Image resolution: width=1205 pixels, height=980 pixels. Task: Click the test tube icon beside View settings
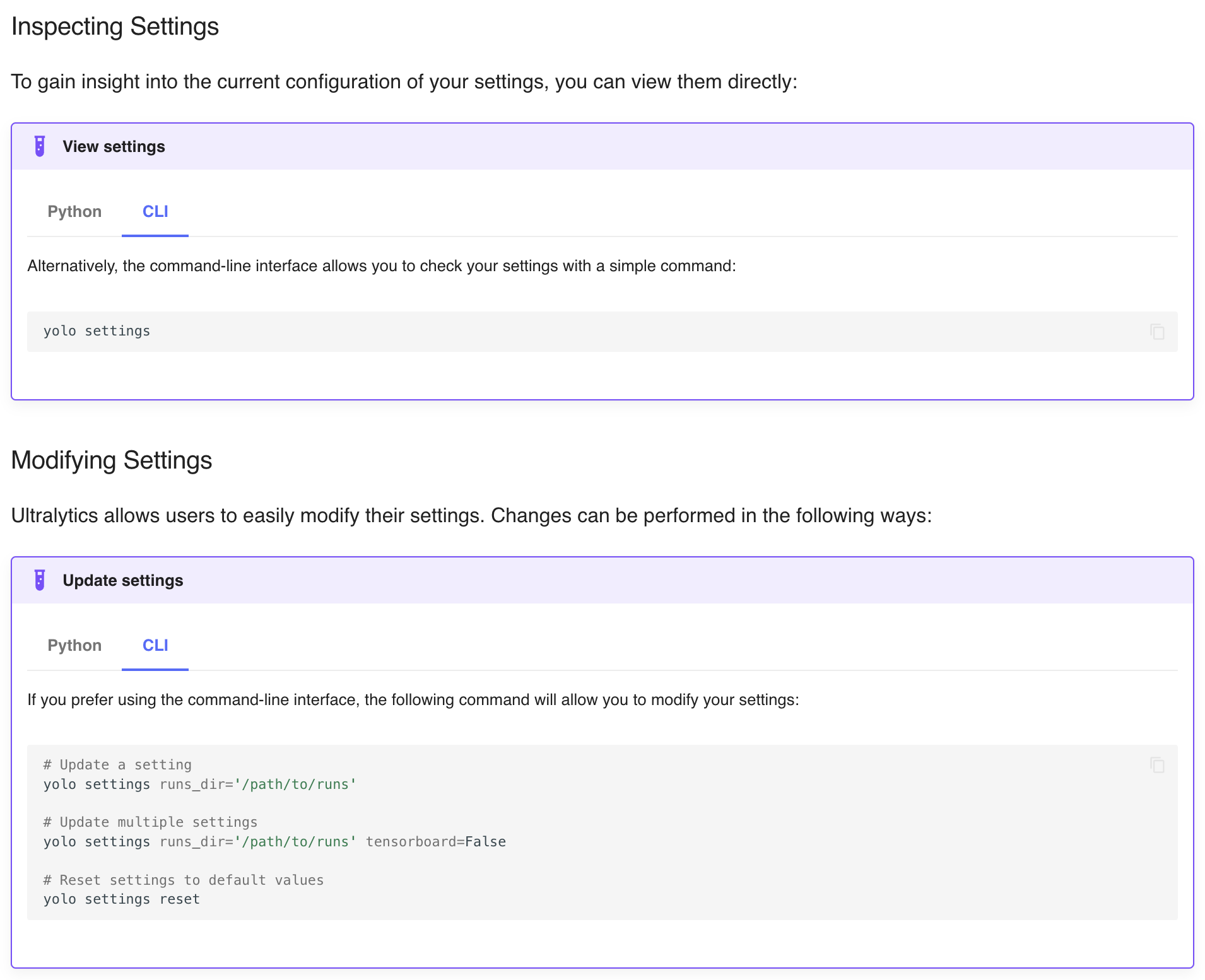click(x=40, y=146)
